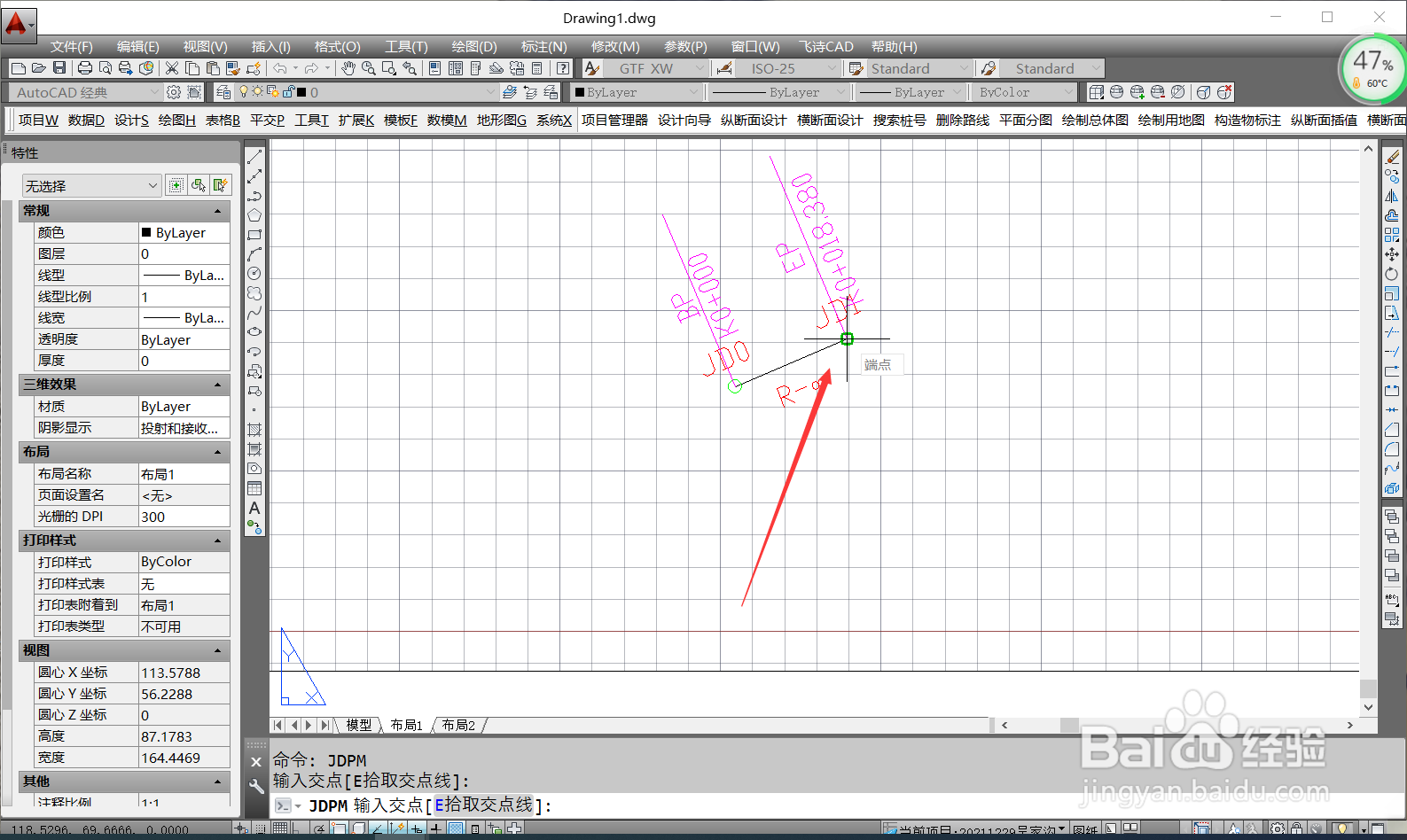Open the 绘图(D) menu
Screen dimensions: 1407x840
click(473, 47)
